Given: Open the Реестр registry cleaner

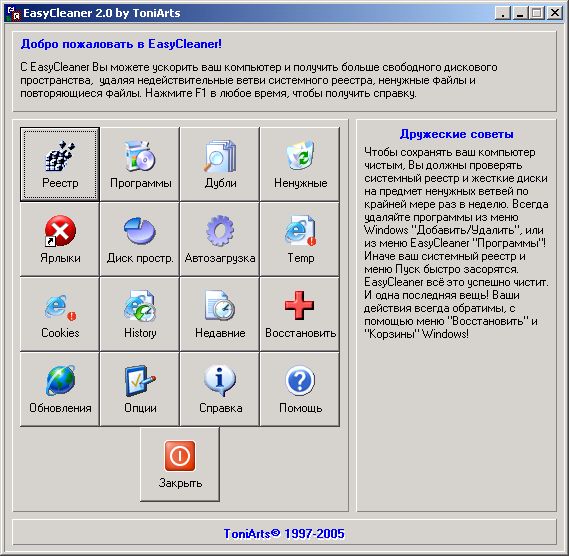Looking at the screenshot, I should [60, 164].
